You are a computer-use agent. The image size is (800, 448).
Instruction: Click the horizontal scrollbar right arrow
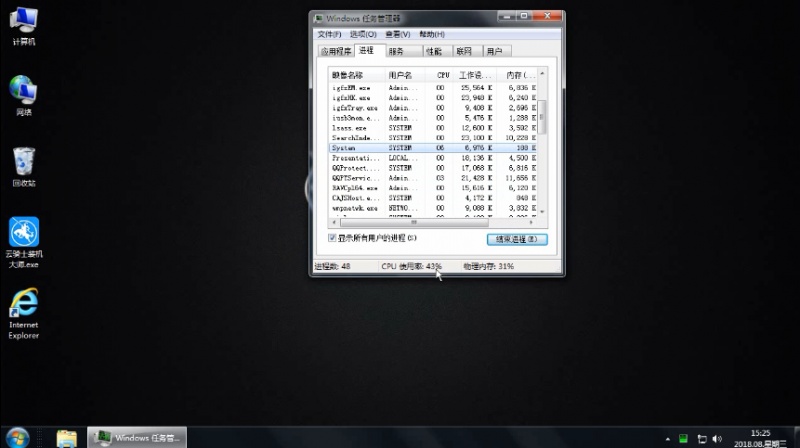[x=532, y=222]
